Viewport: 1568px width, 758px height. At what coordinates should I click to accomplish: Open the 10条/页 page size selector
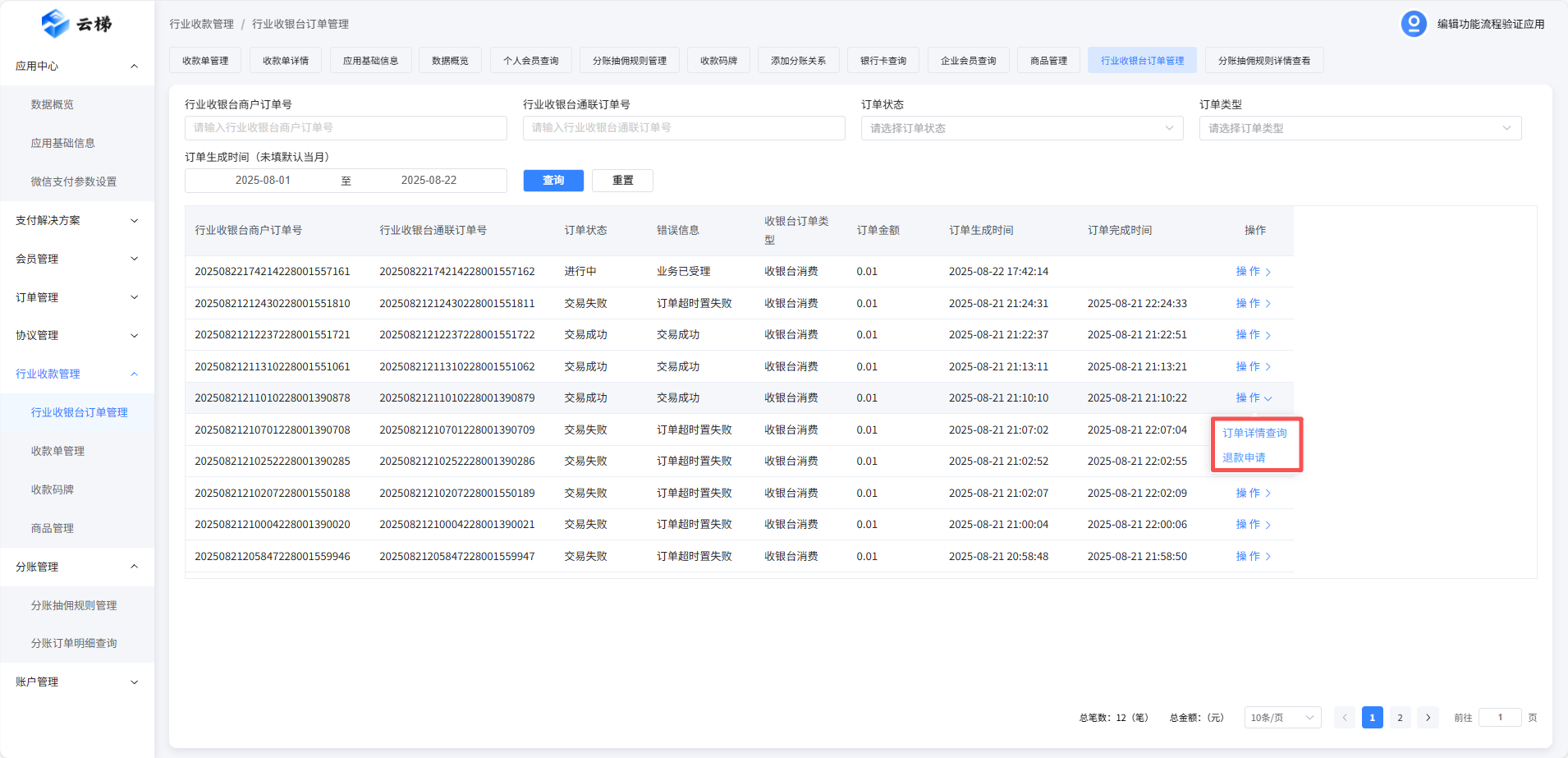click(1281, 718)
